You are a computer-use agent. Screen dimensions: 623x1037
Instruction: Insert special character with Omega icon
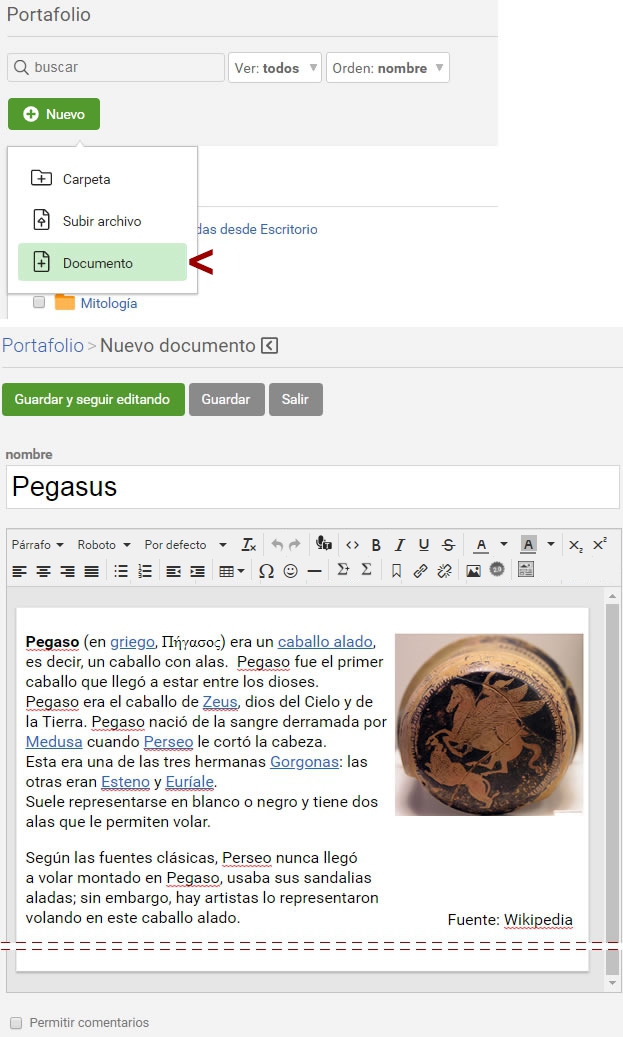coord(266,571)
